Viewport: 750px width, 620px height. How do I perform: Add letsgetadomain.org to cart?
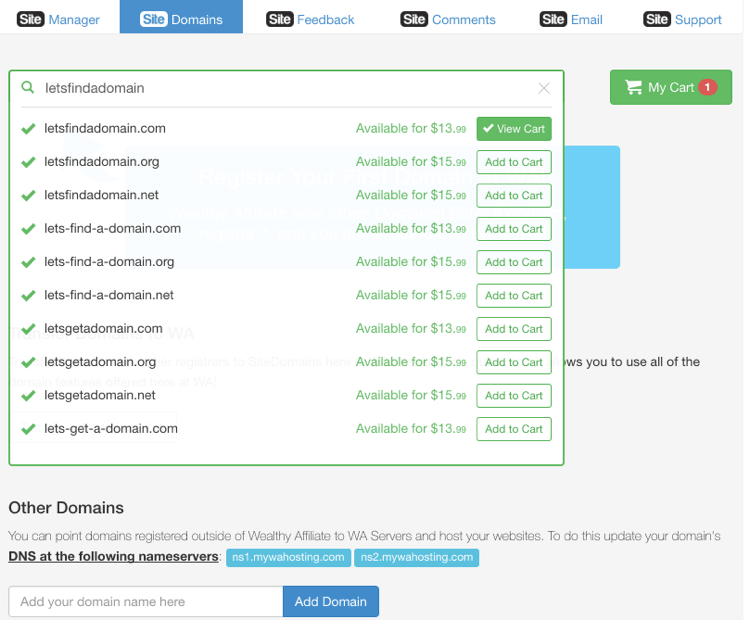click(514, 362)
